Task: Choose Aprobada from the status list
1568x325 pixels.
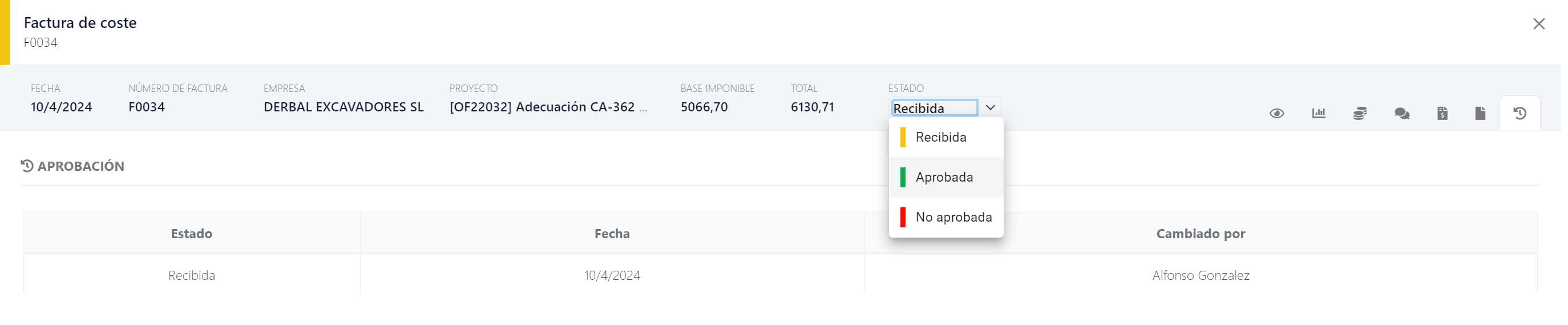Action: point(944,178)
